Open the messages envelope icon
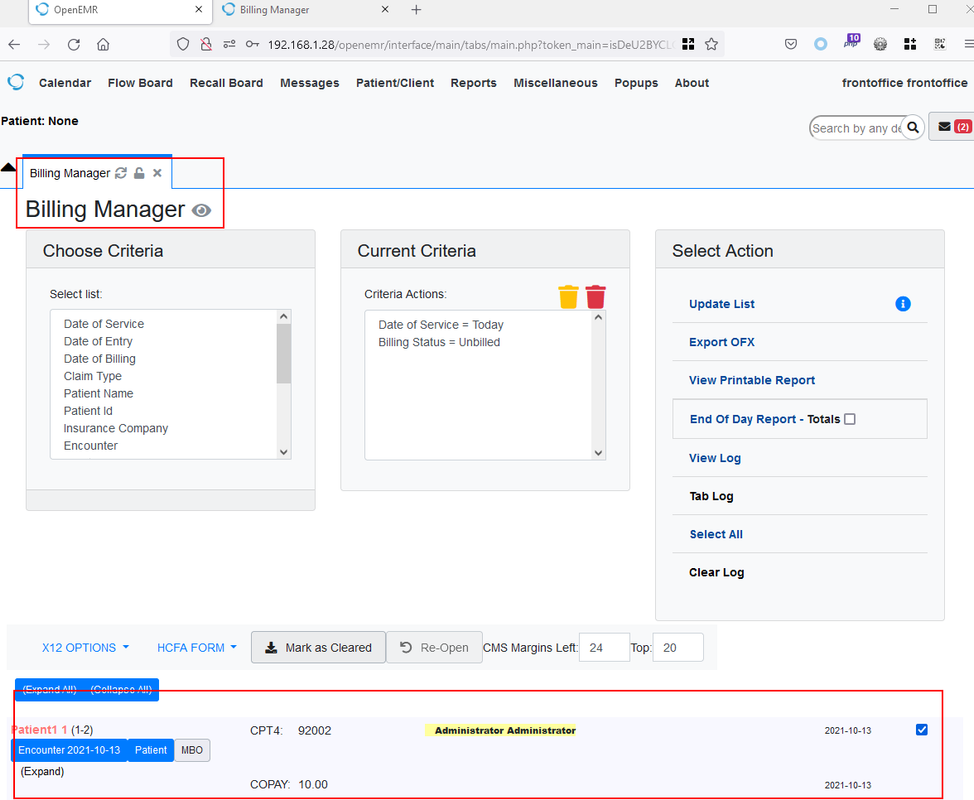The image size is (974, 800). 944,127
